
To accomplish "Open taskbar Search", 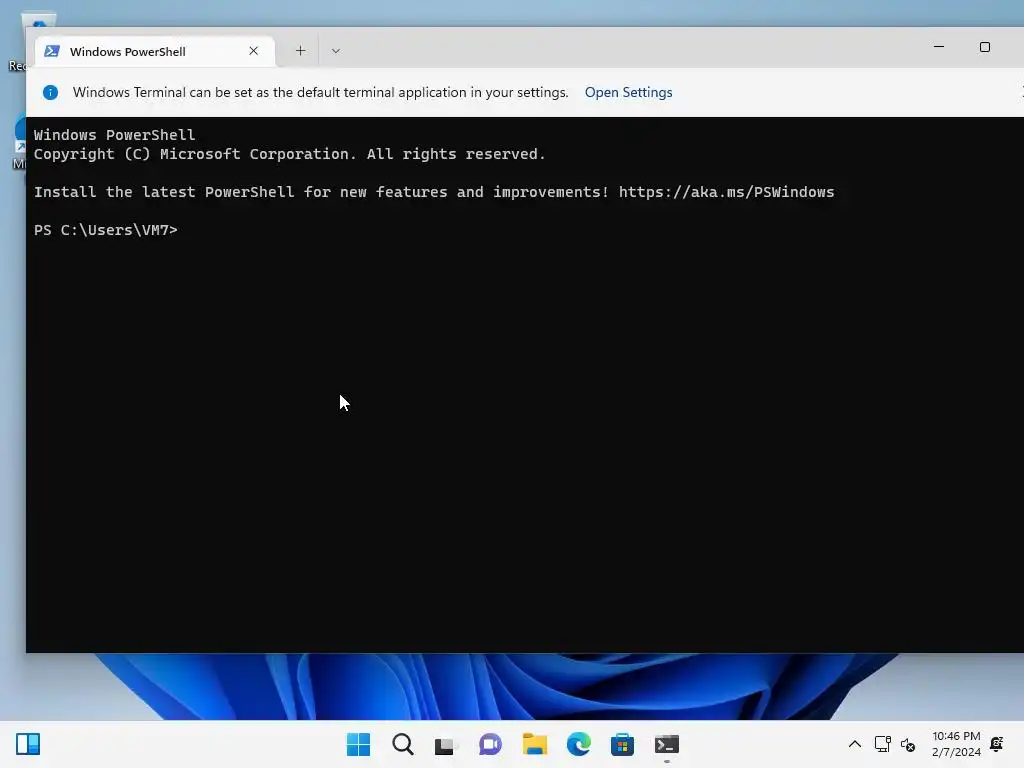I will [402, 744].
